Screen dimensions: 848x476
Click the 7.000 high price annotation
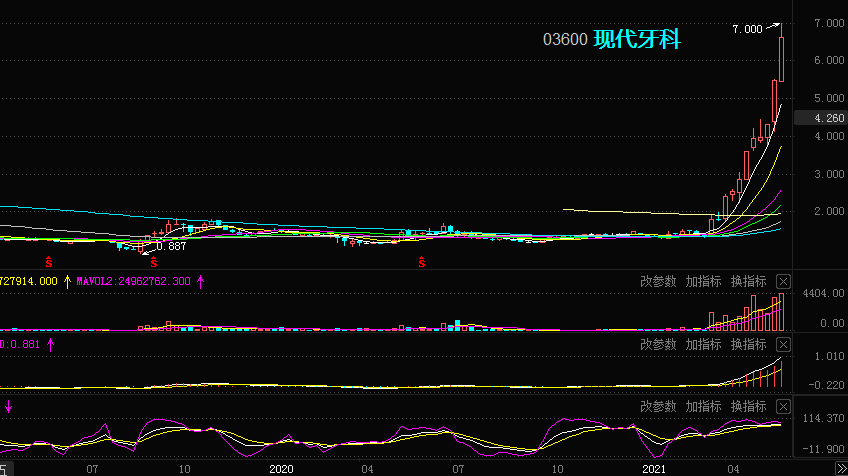(x=747, y=29)
